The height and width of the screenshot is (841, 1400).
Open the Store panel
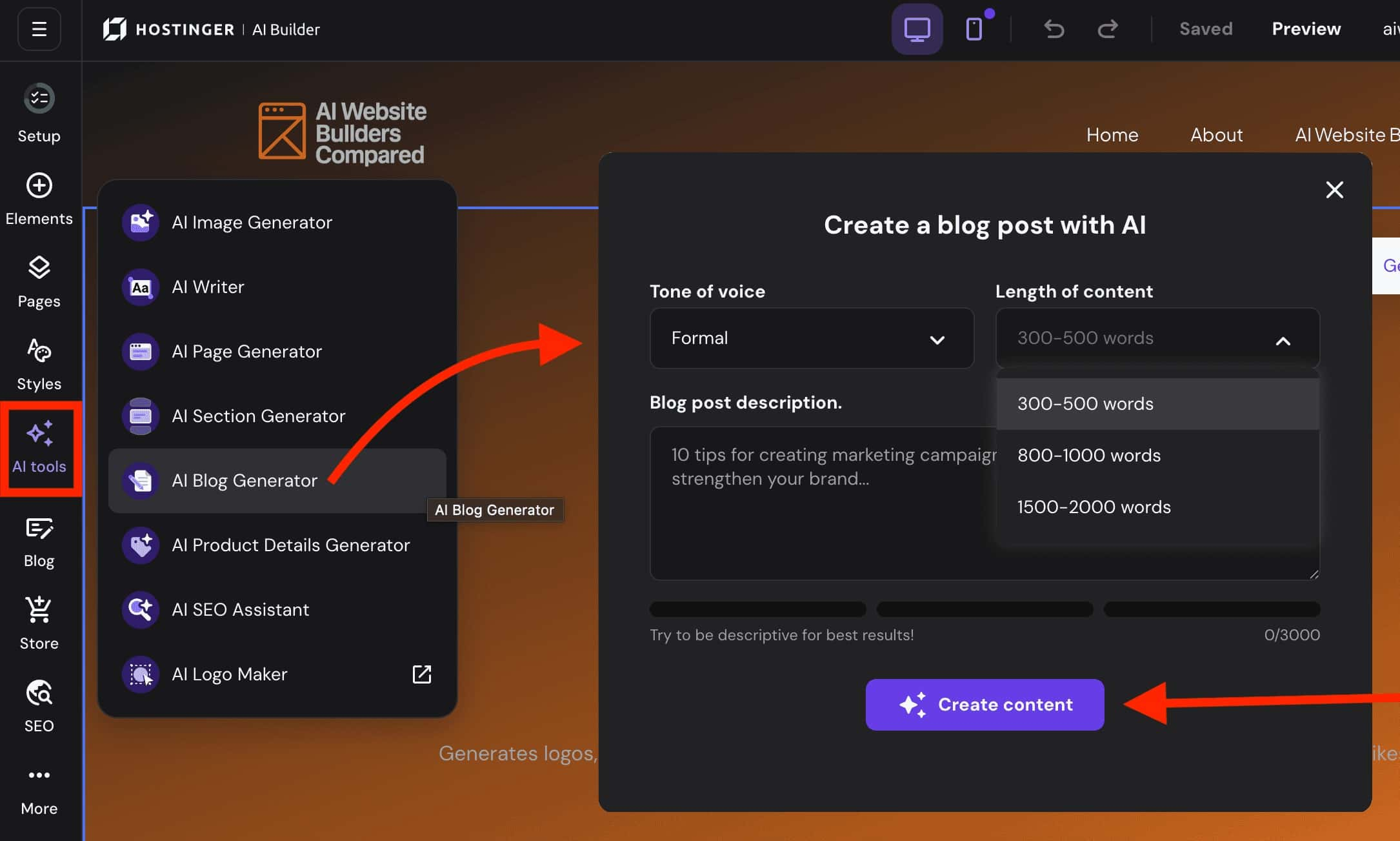[x=39, y=623]
